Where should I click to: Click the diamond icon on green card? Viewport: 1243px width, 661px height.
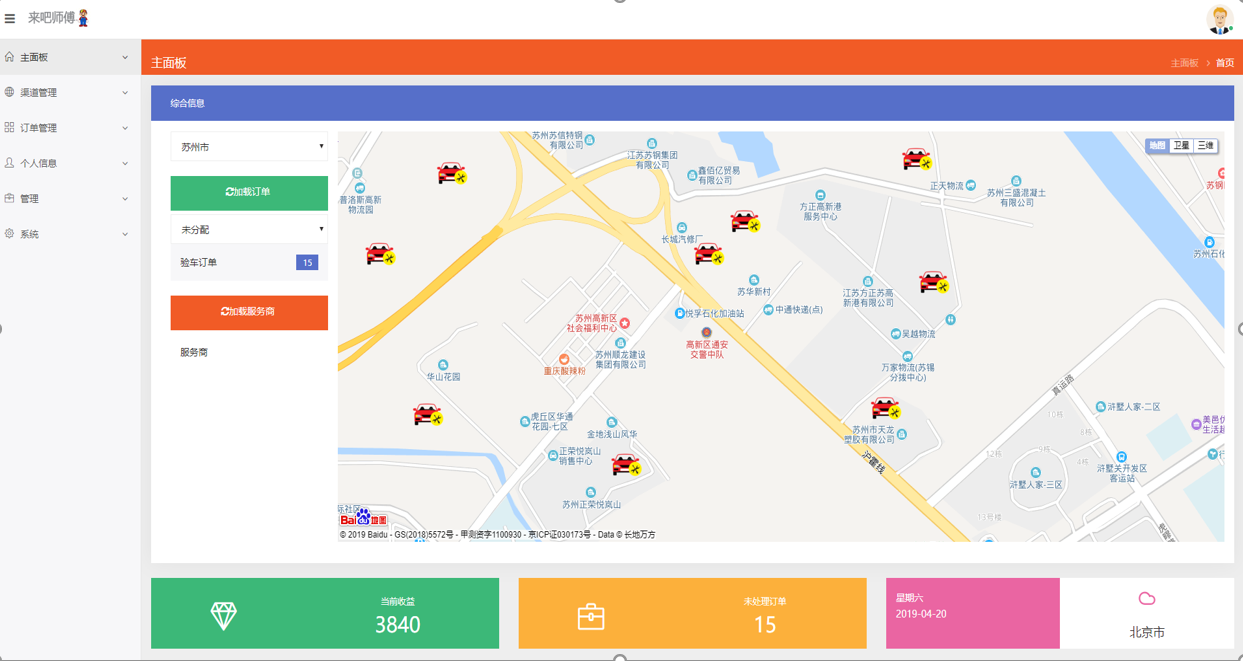tap(224, 616)
